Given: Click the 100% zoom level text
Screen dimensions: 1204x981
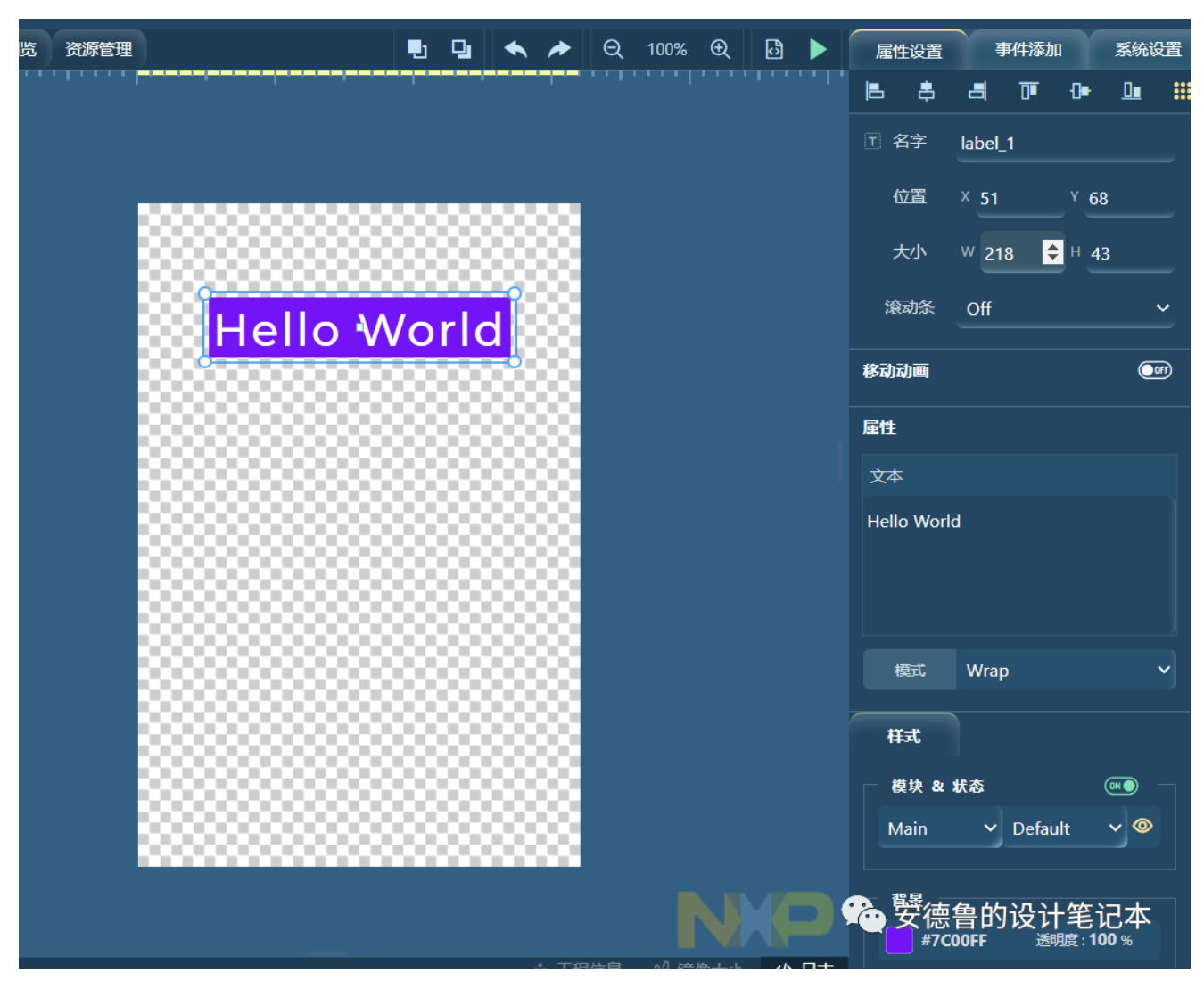Looking at the screenshot, I should tap(667, 50).
